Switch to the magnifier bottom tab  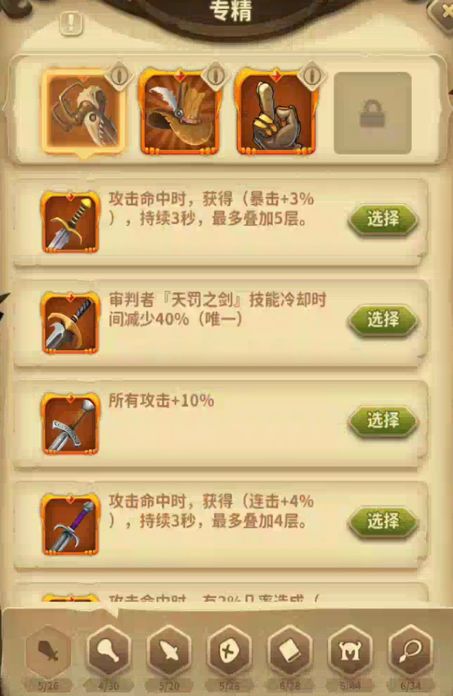(x=410, y=652)
